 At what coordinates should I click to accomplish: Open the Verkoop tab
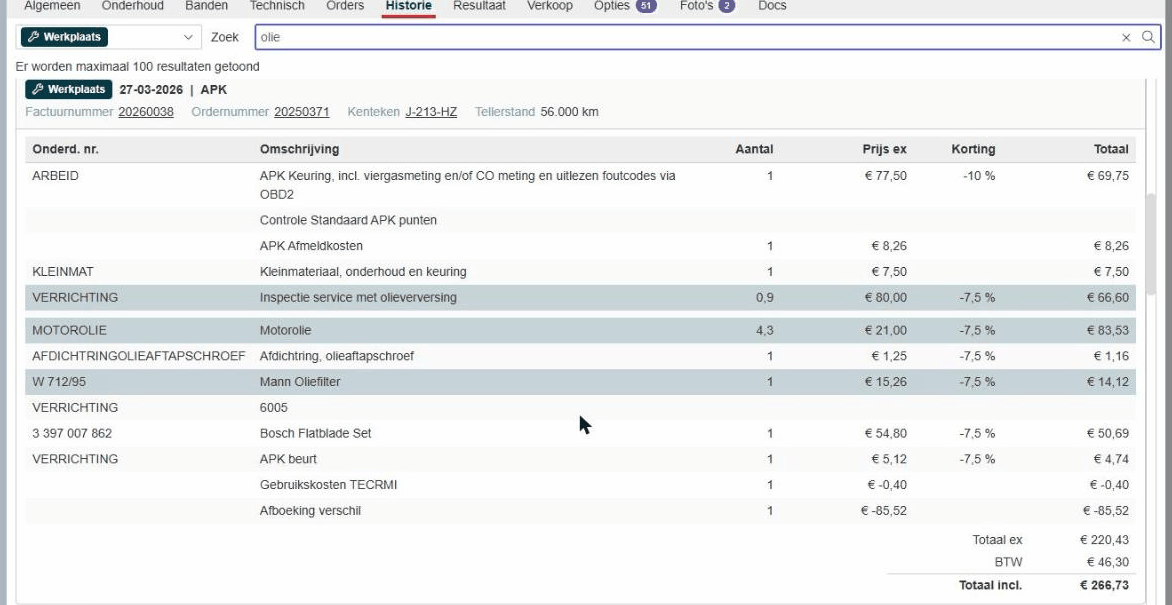(549, 6)
